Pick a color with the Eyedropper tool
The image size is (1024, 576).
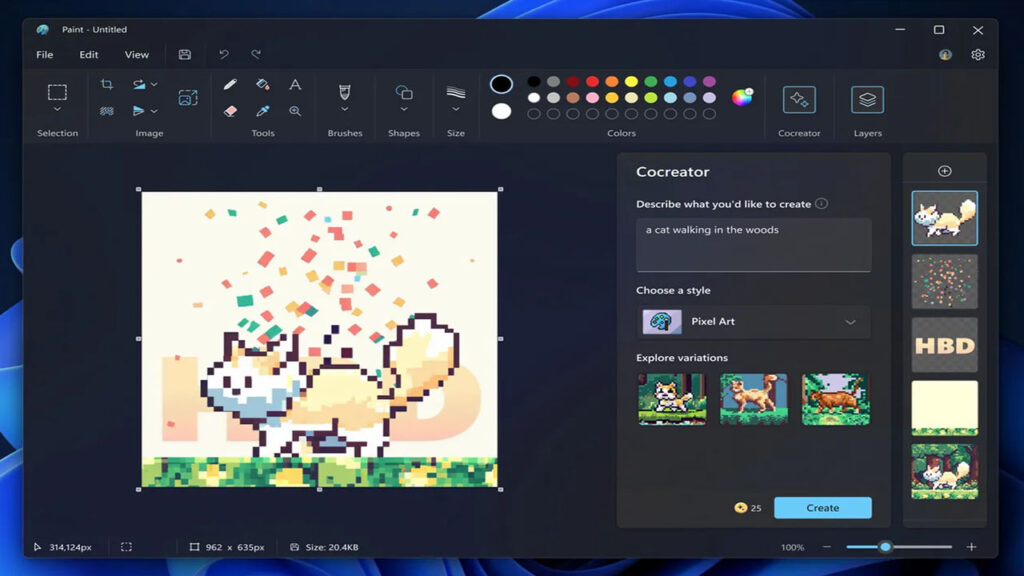tap(262, 111)
